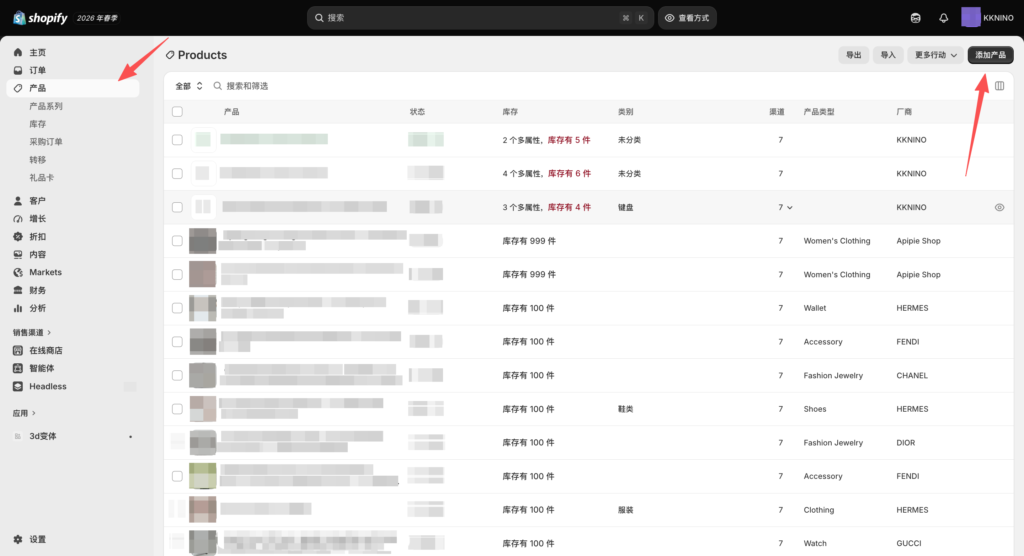Screen dimensions: 1024x556
Task: Click the 导出 button
Action: click(853, 55)
